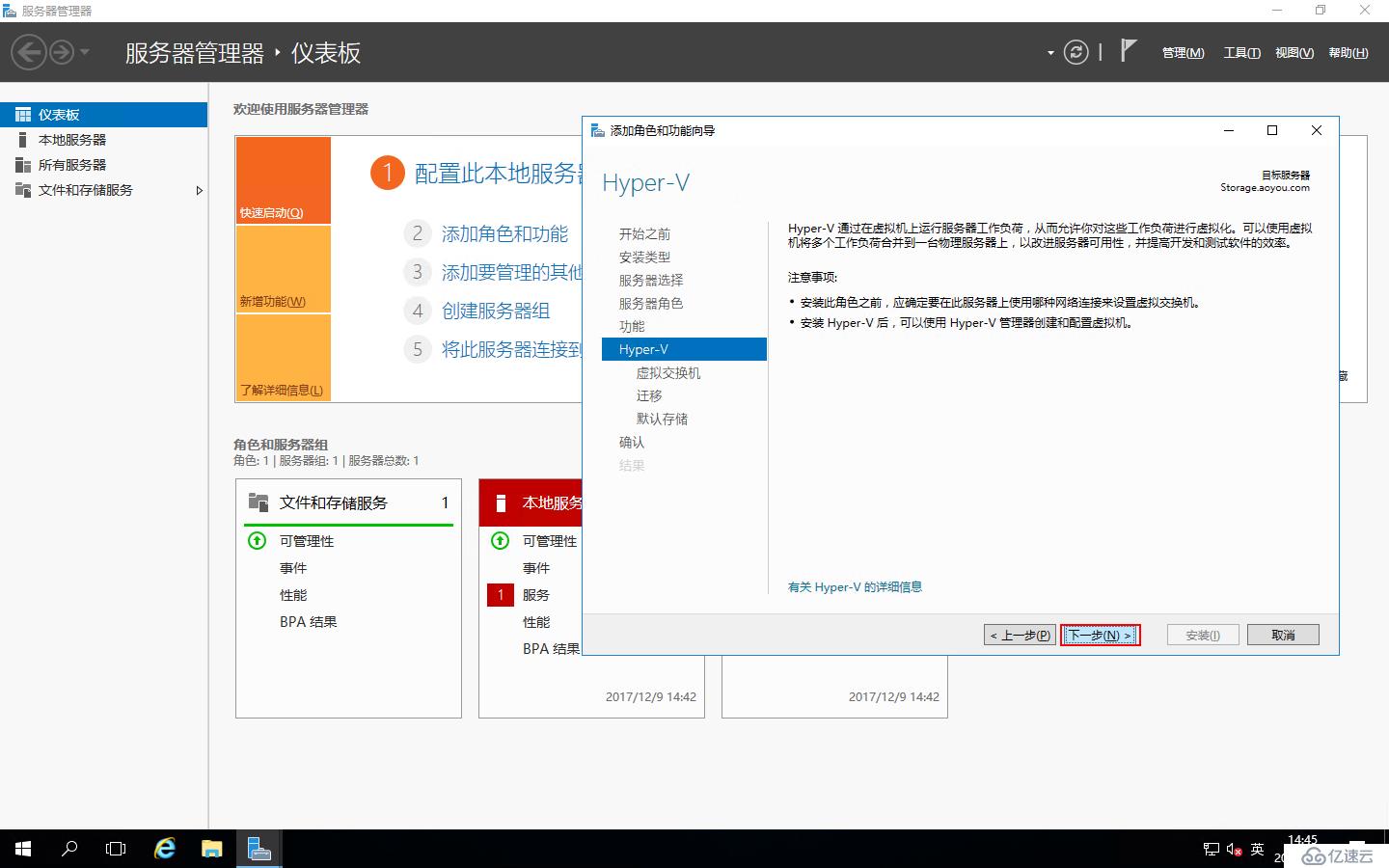Click the Server Manager taskbar icon
This screenshot has height=868, width=1389.
click(x=258, y=849)
